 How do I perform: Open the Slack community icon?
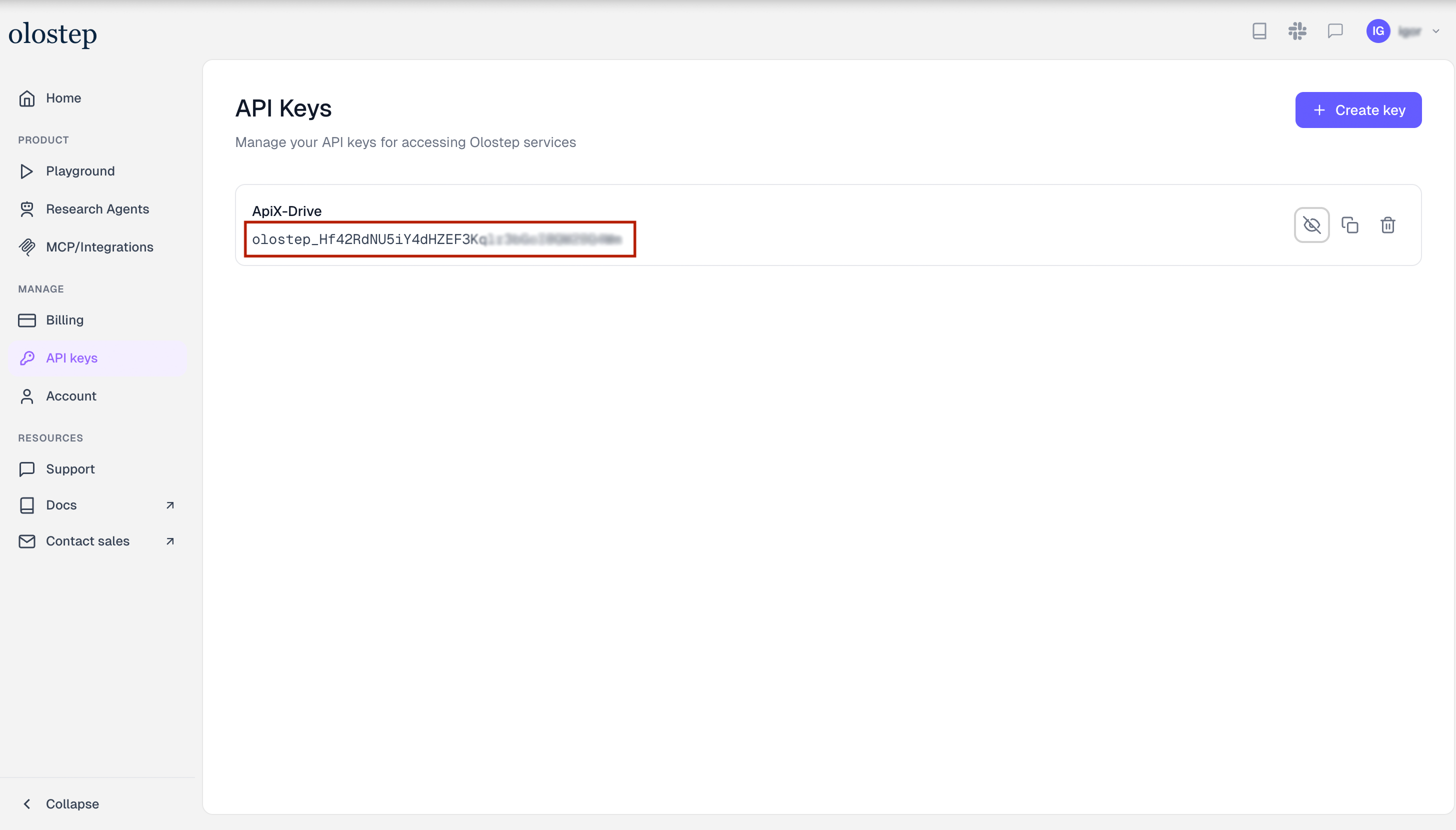pyautogui.click(x=1297, y=31)
